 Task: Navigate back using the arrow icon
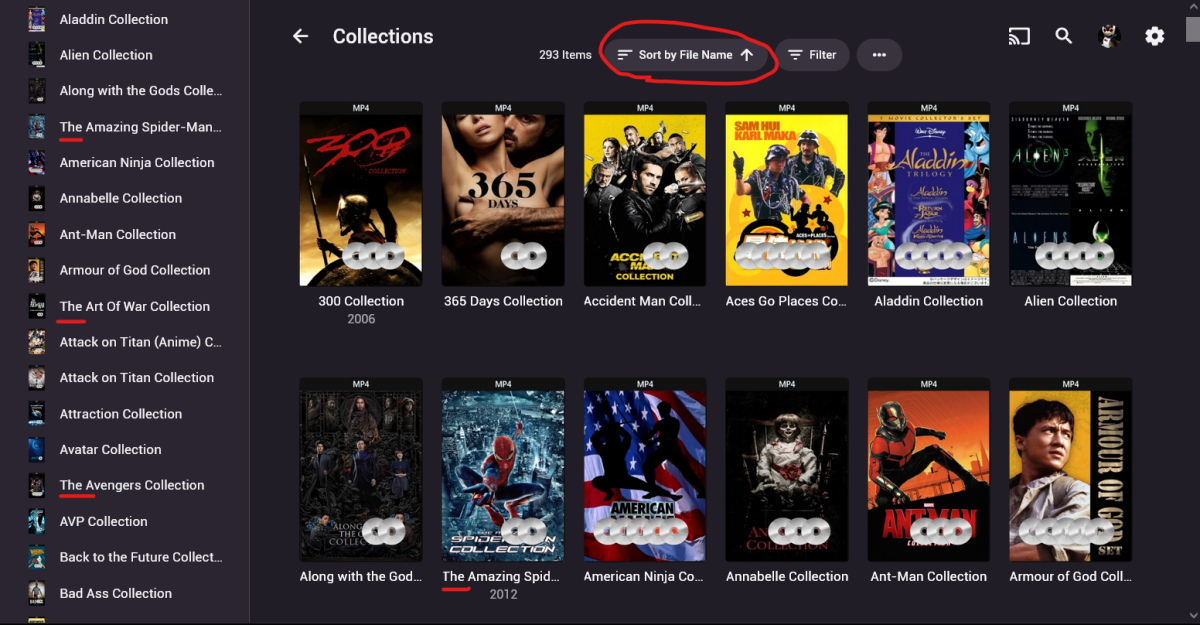[300, 35]
